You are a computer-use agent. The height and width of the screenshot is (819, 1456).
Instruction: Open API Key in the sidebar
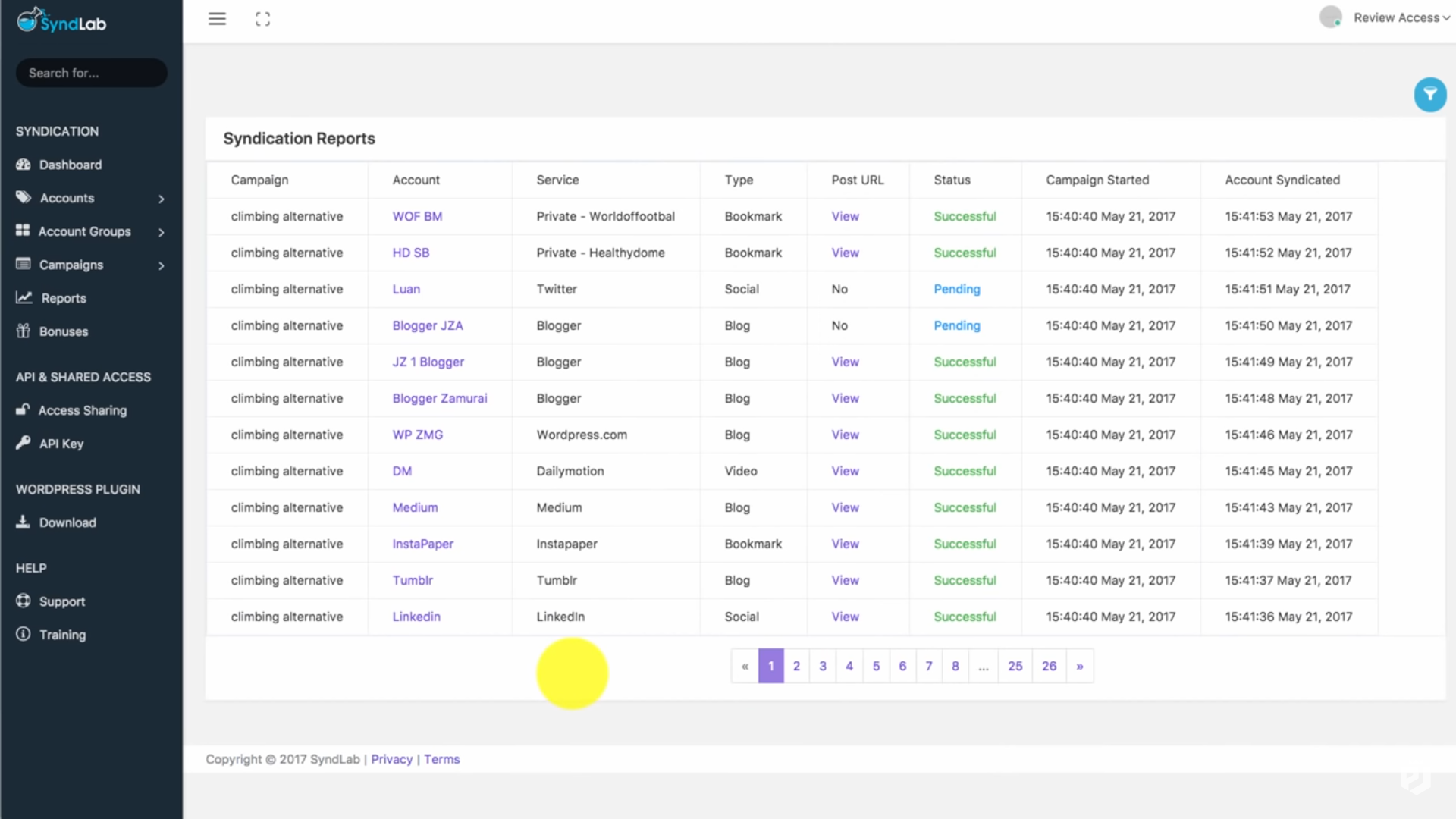(x=49, y=444)
